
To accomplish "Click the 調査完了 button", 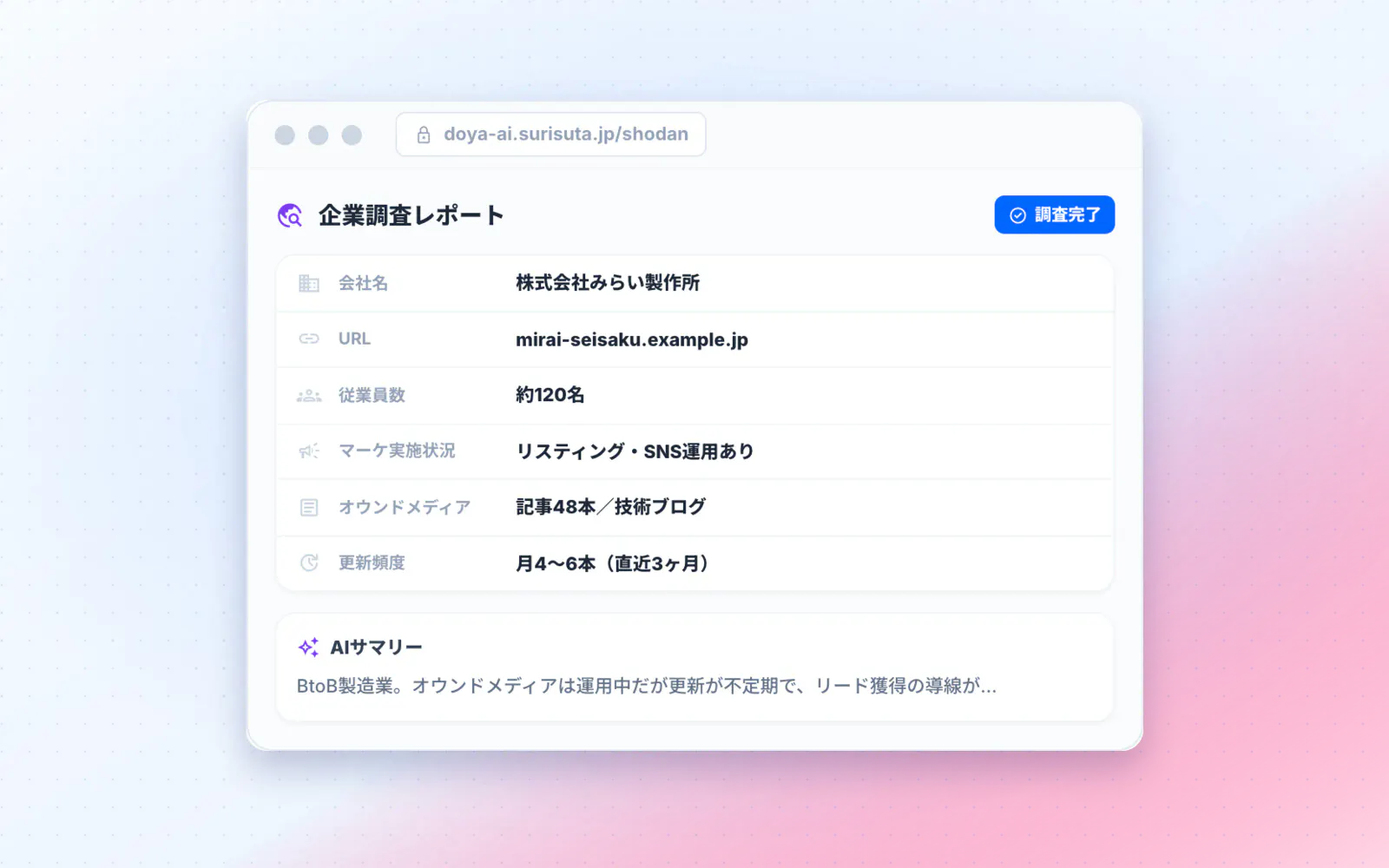I will pyautogui.click(x=1054, y=214).
